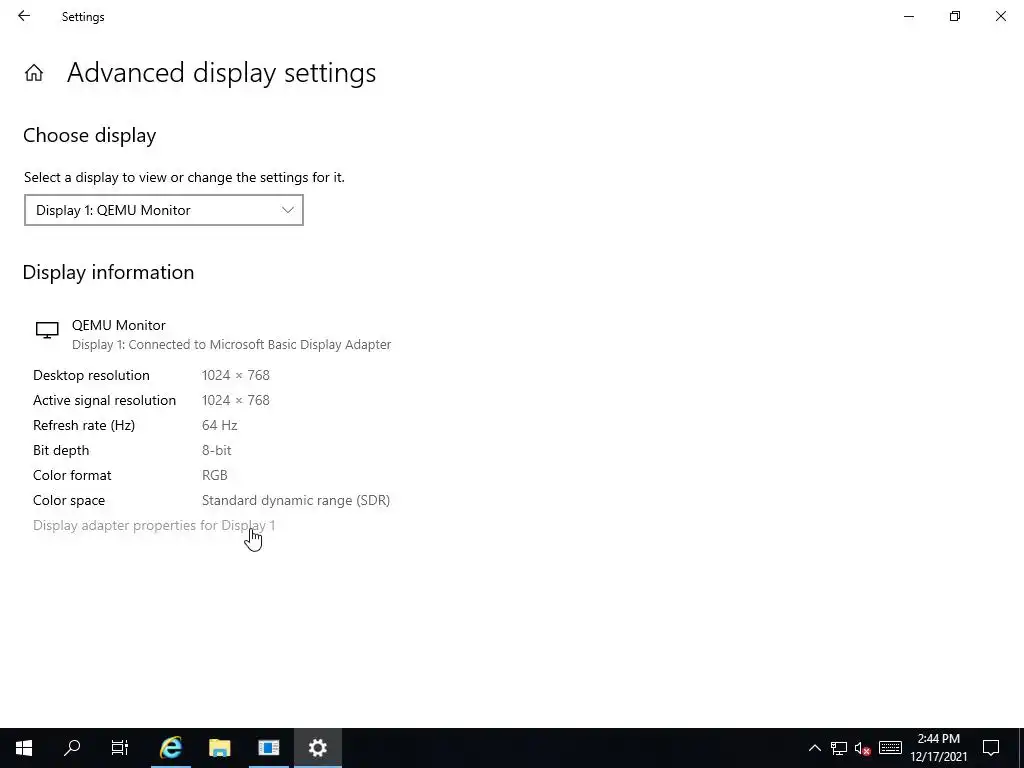Open the clock showing 2:44 PM
The height and width of the screenshot is (768, 1024).
pyautogui.click(x=938, y=748)
